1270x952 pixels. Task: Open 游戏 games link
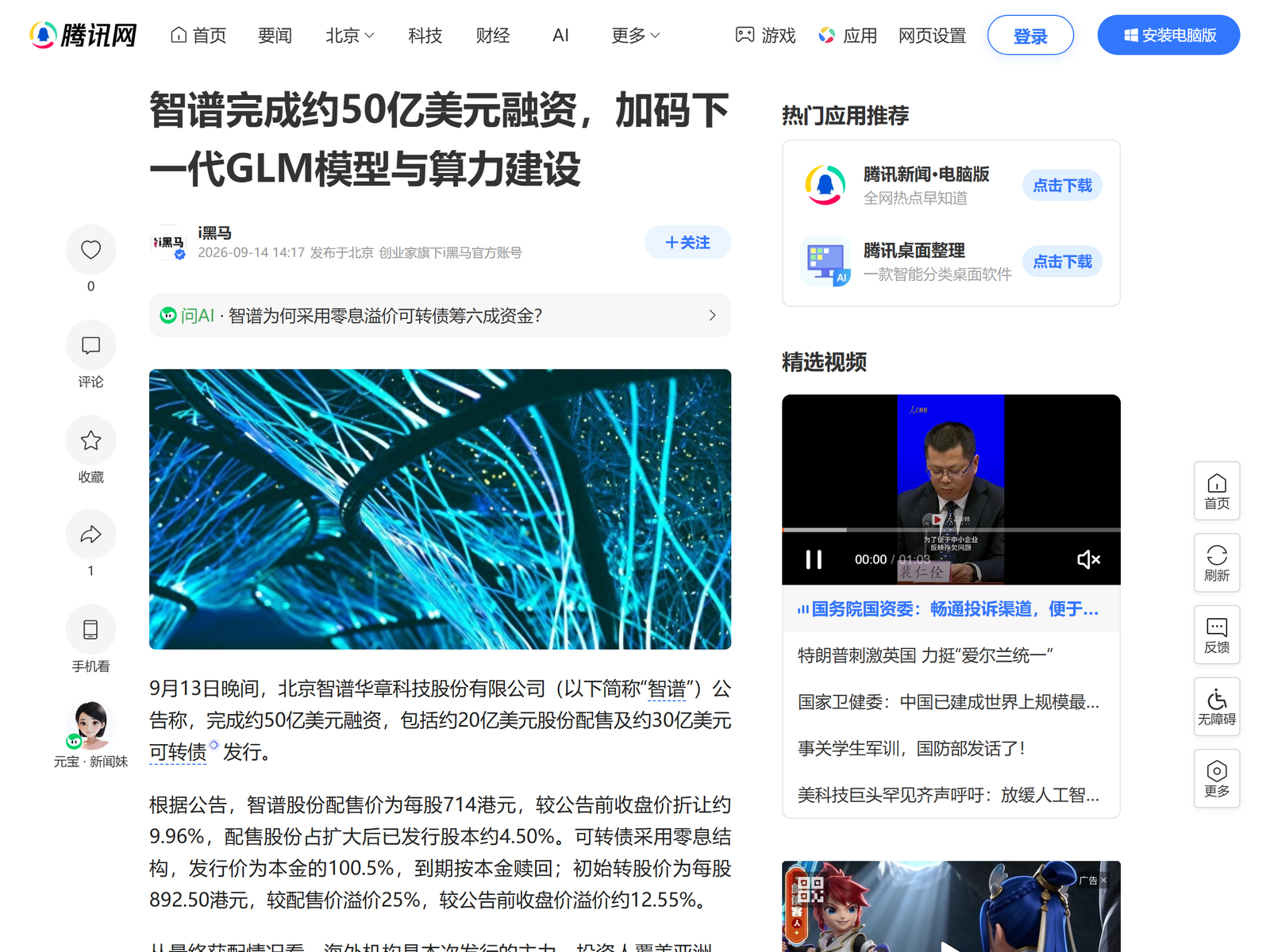click(x=765, y=35)
